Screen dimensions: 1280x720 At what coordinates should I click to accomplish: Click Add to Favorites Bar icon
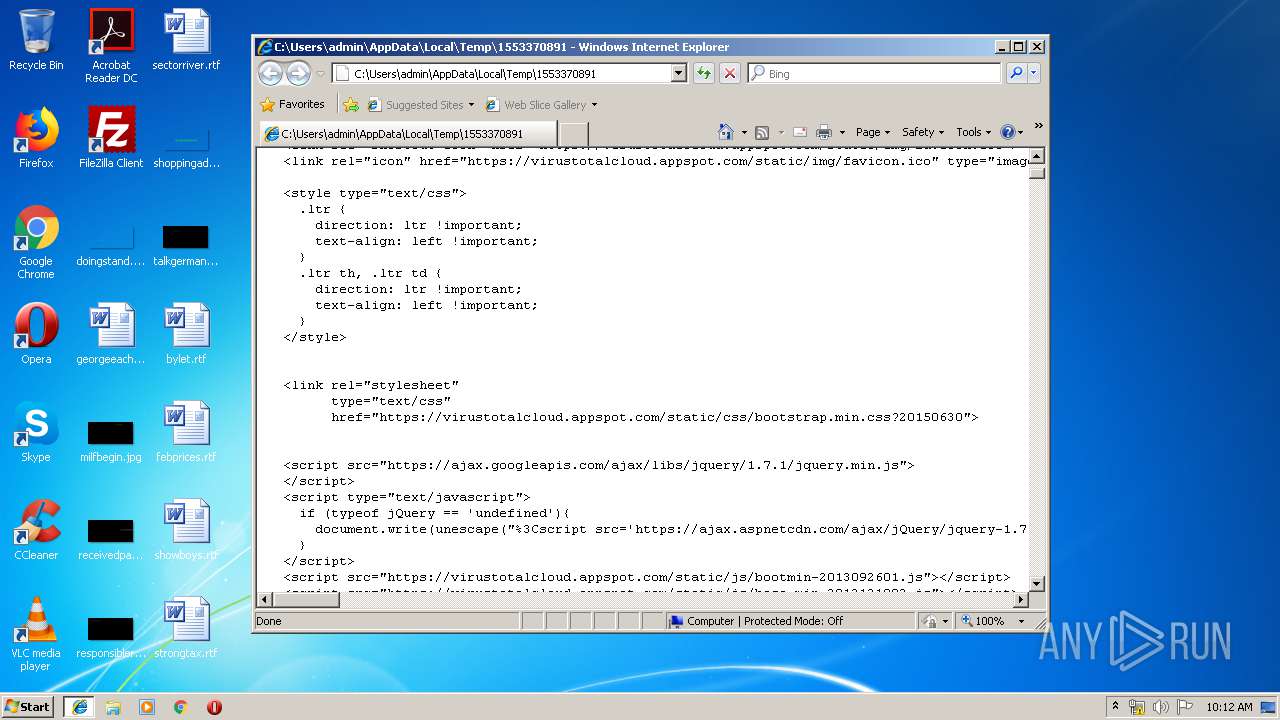coord(351,104)
